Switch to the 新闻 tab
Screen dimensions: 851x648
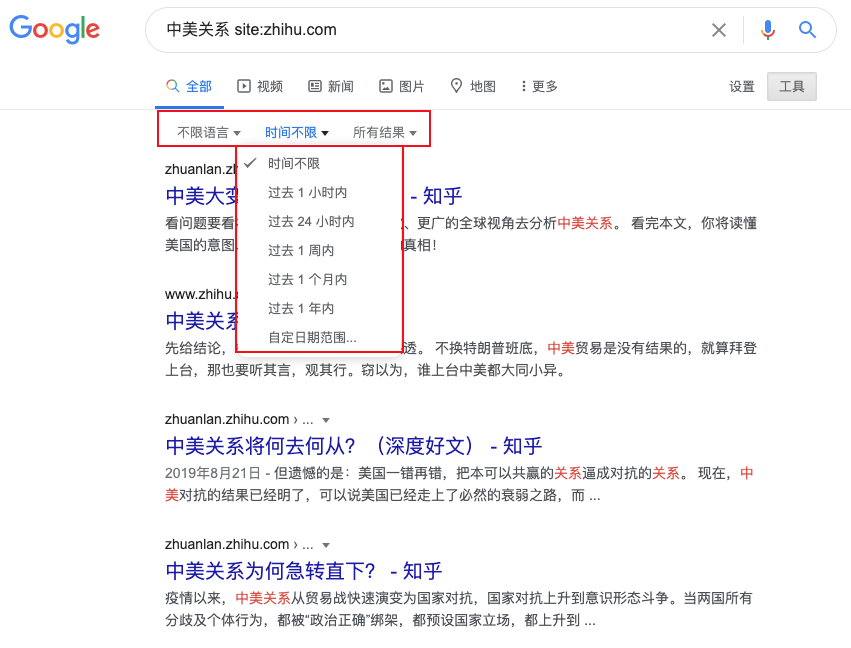tap(331, 86)
